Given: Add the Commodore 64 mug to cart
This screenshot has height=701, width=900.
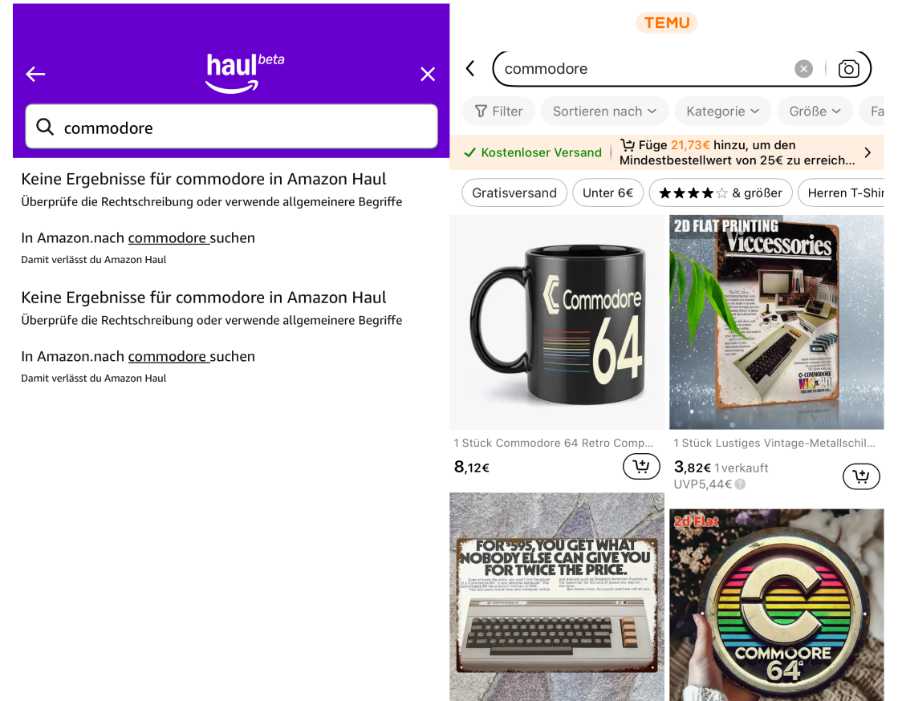Looking at the screenshot, I should (x=641, y=466).
